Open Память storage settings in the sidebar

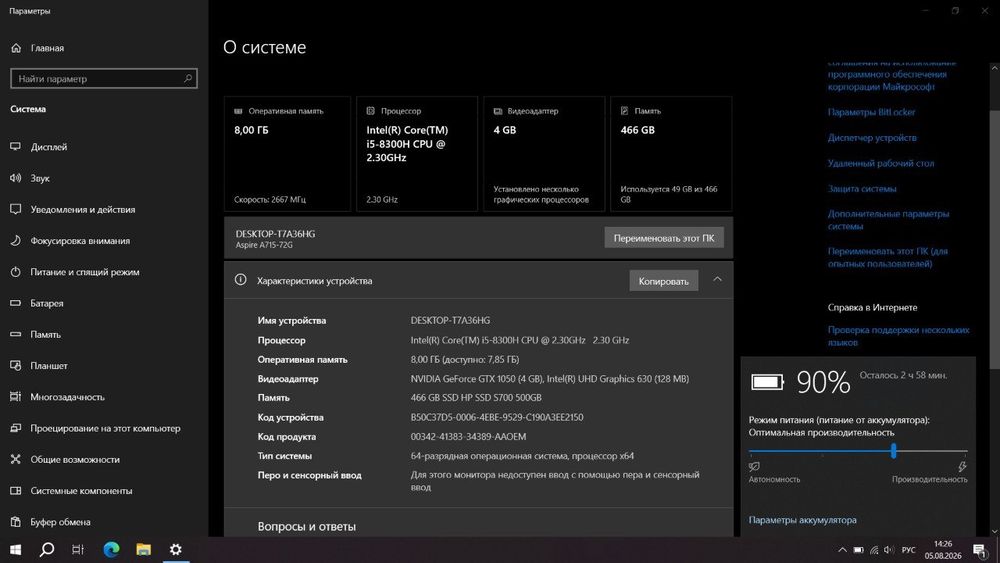[45, 334]
